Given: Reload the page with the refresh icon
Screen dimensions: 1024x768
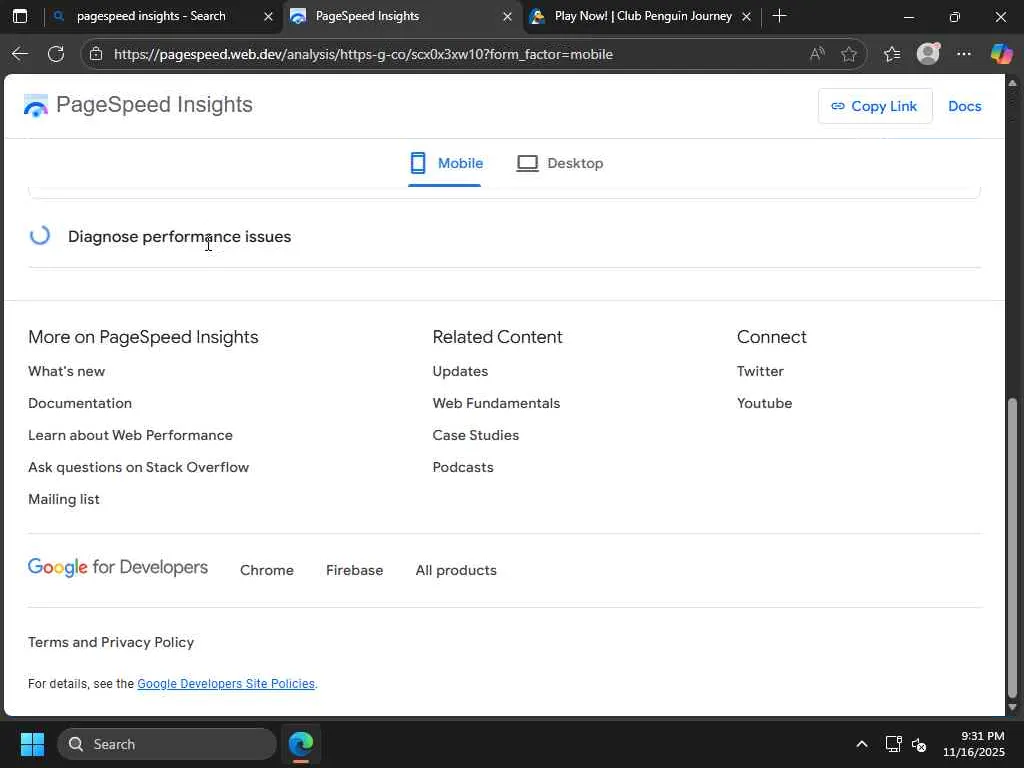Looking at the screenshot, I should pyautogui.click(x=56, y=54).
